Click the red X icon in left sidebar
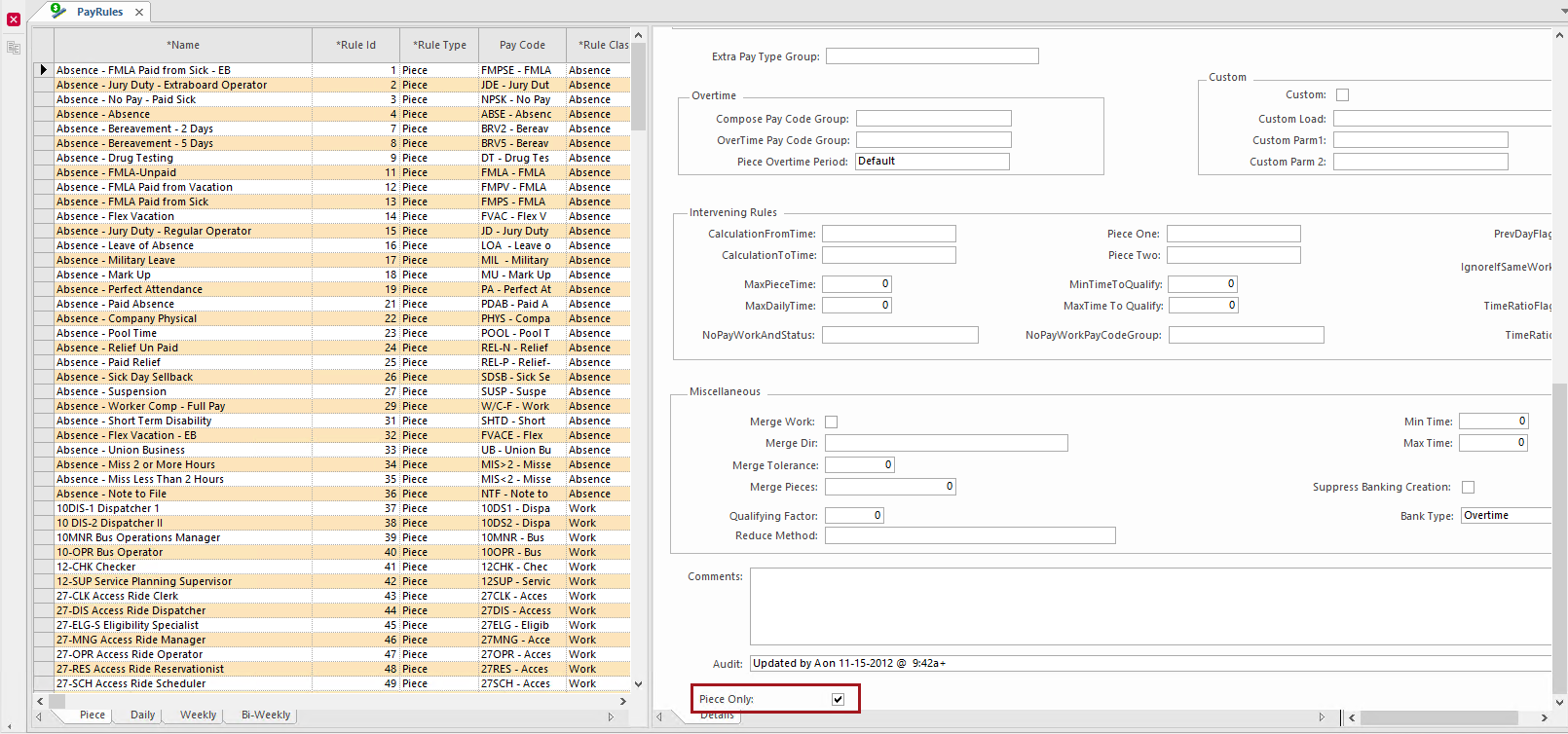The image size is (1568, 734). click(14, 19)
